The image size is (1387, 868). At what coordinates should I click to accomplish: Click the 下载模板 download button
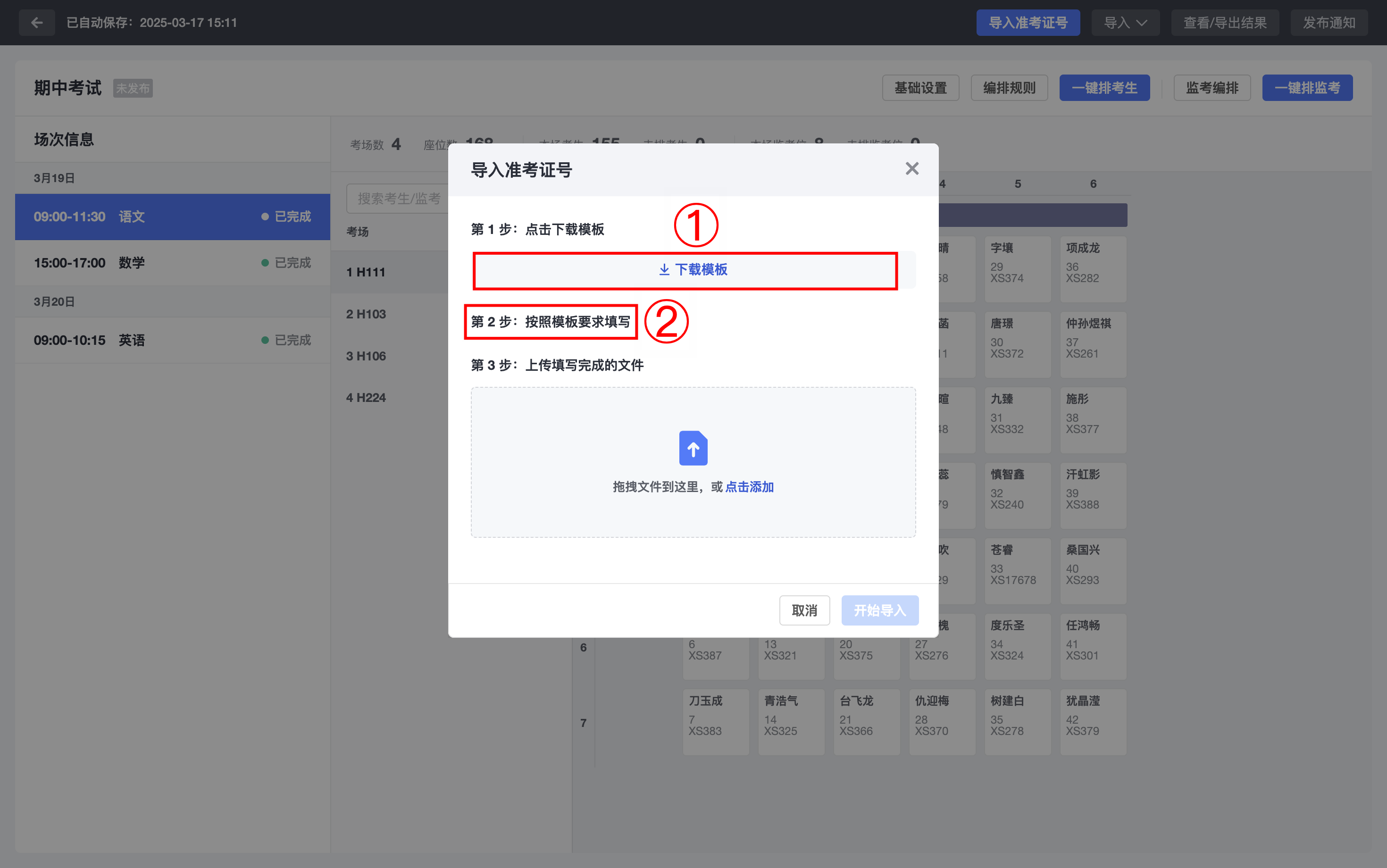click(693, 270)
